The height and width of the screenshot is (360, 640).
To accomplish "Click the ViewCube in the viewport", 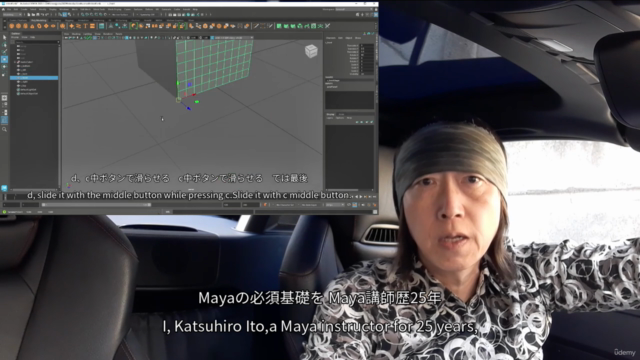I will click(x=311, y=51).
